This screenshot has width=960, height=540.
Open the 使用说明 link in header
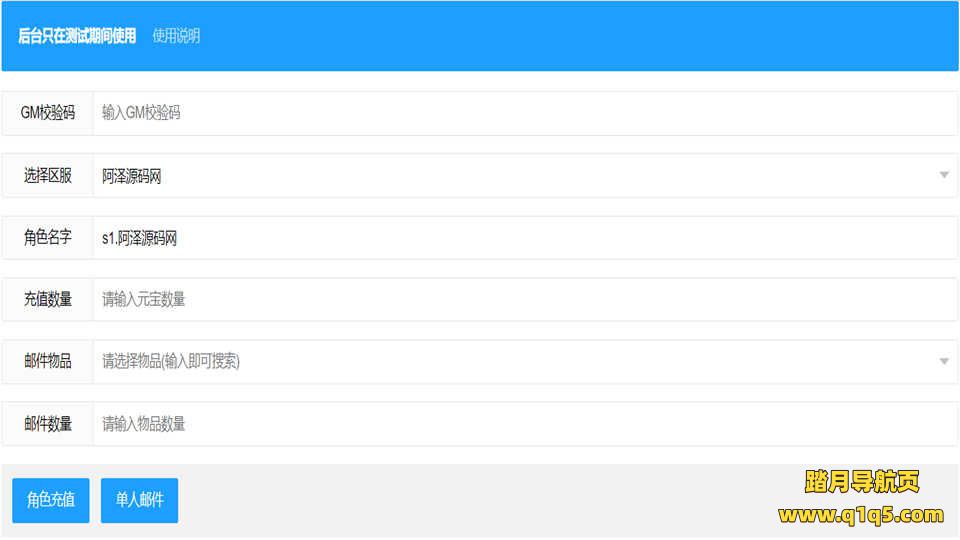(176, 36)
